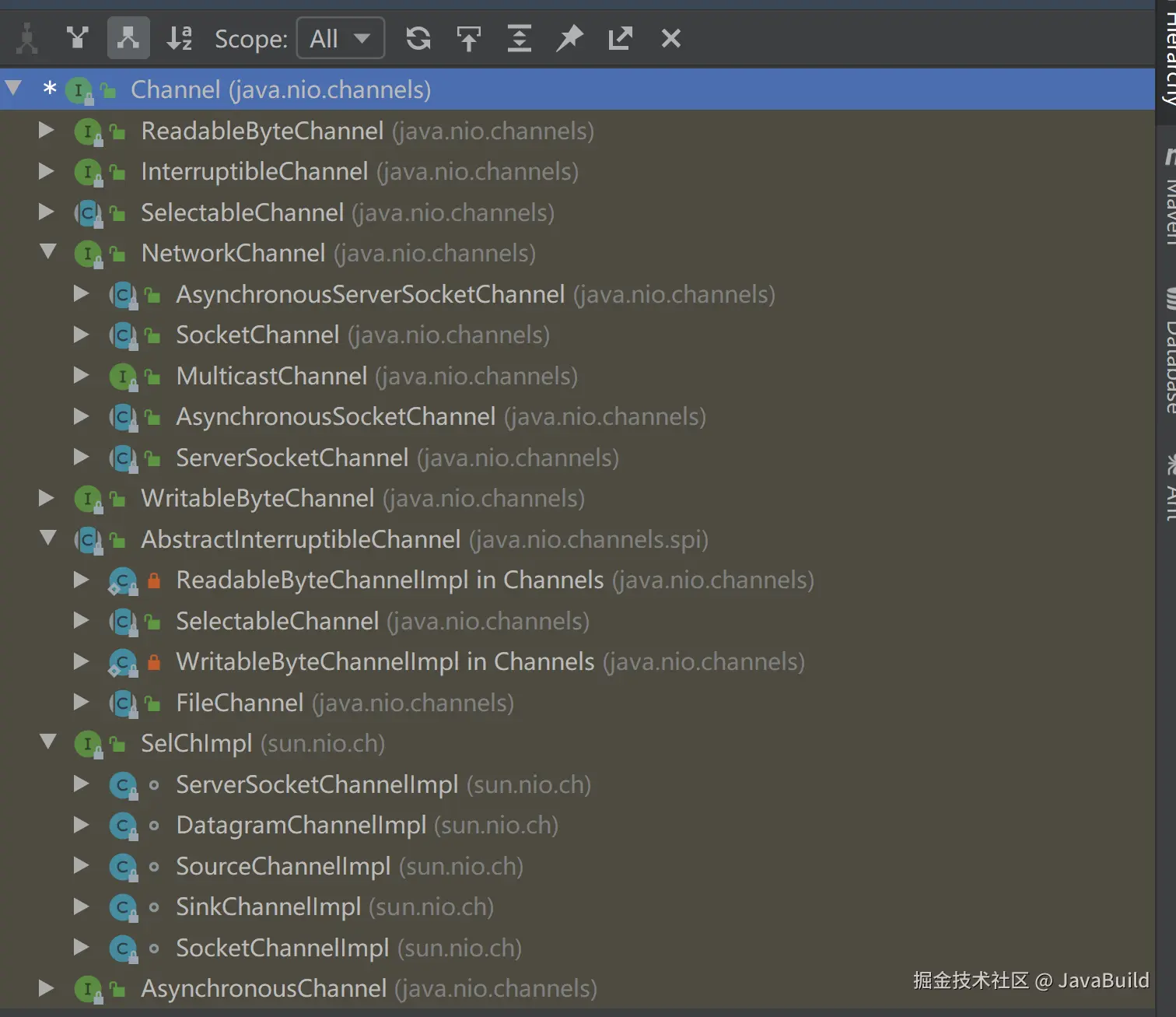Screen dimensions: 1176x1017
Task: Open the Database side tool tab
Action: pos(1166,352)
